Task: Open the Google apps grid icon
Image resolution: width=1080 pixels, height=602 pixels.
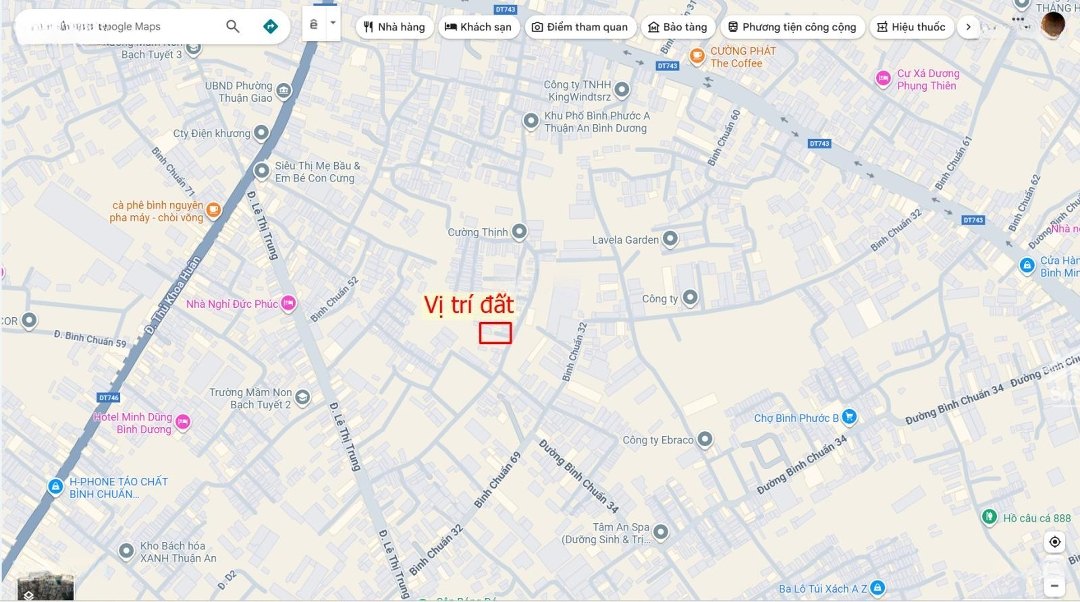Action: point(1019,19)
